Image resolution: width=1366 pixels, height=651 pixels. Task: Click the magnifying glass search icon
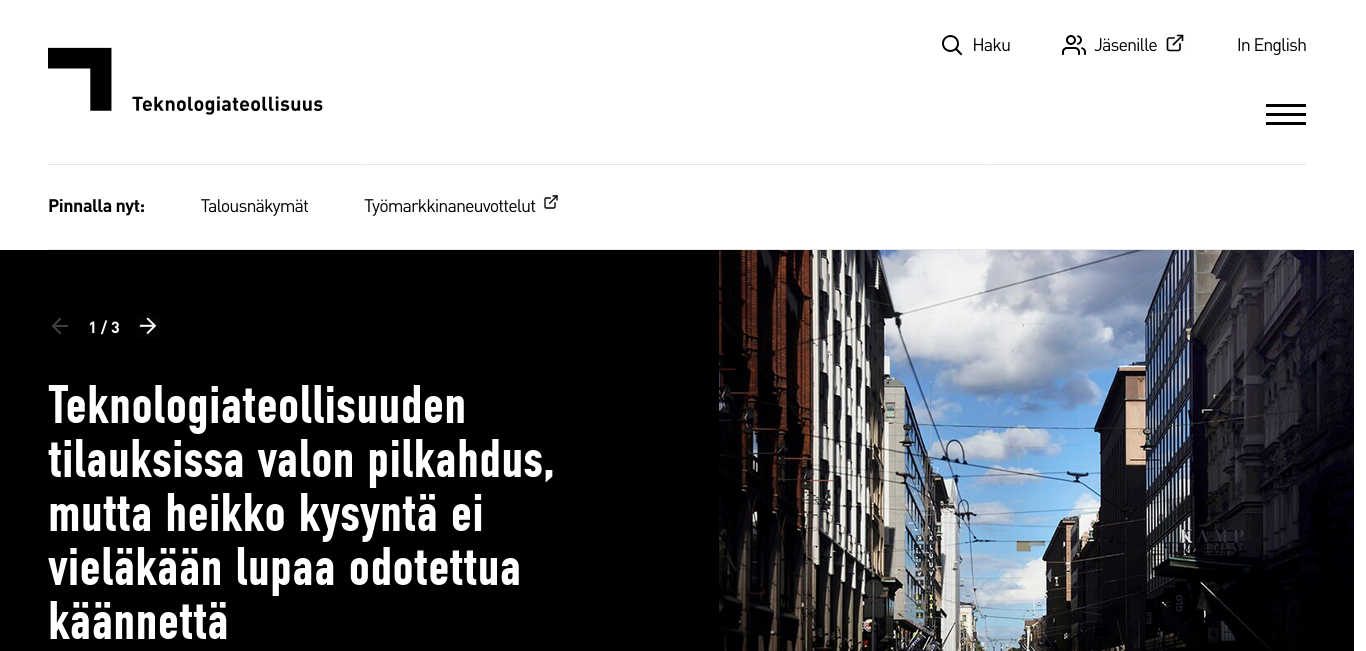[x=952, y=45]
